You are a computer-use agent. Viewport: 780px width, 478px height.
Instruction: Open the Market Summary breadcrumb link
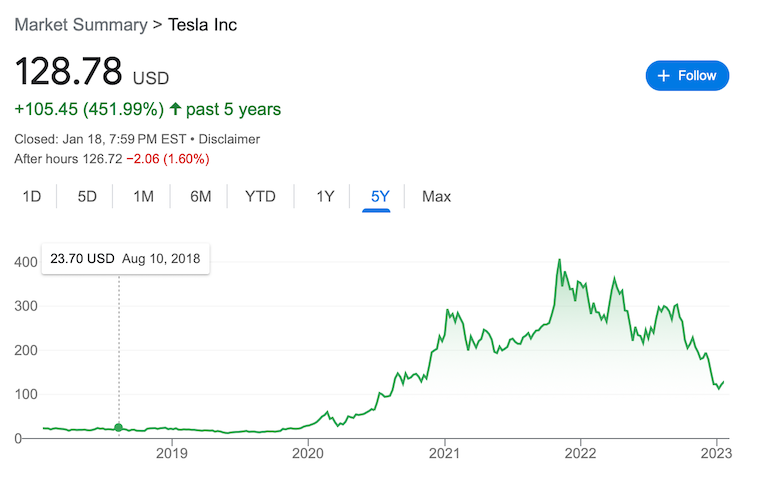80,24
